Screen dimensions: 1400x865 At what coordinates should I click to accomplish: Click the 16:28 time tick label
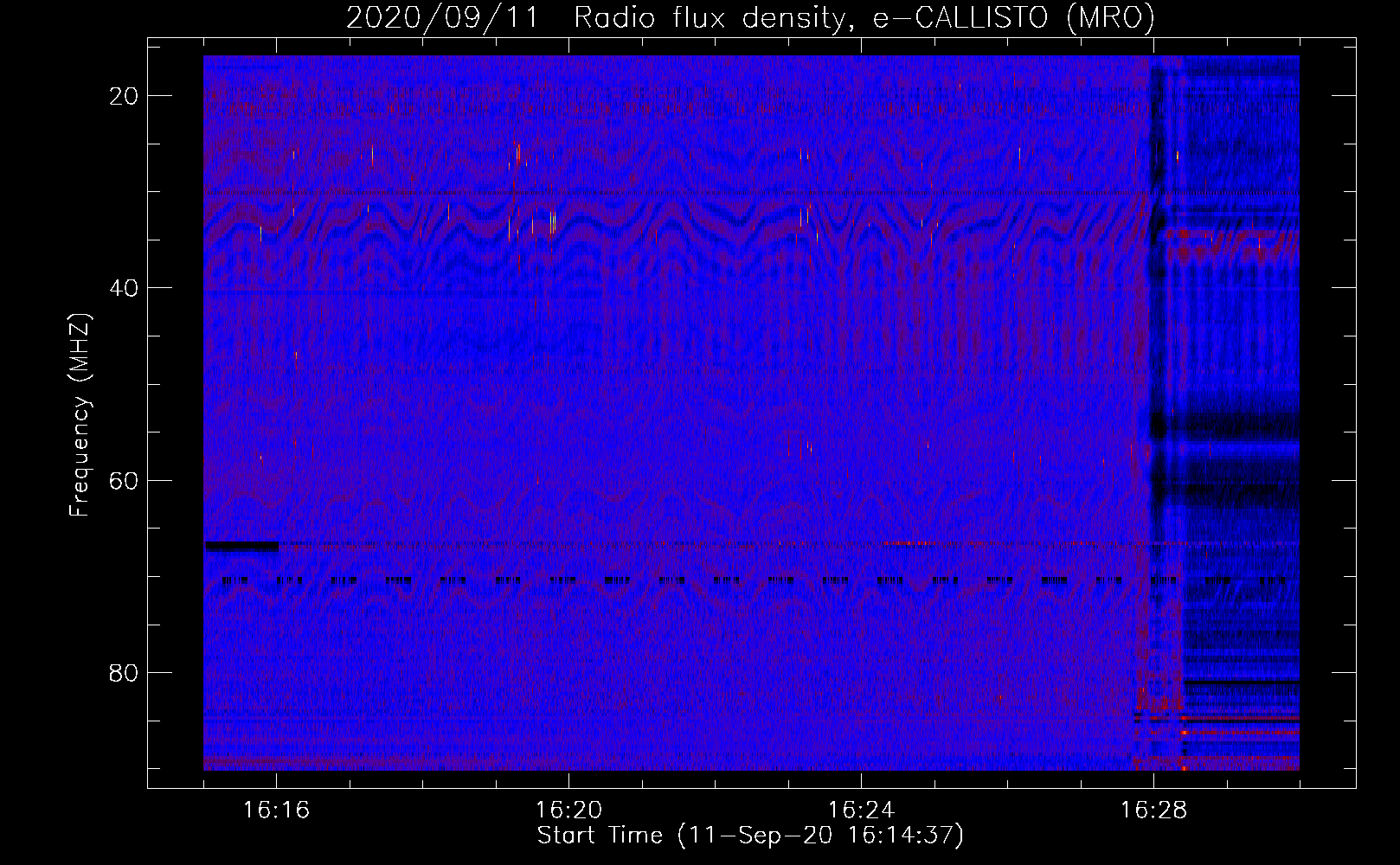tap(1153, 811)
